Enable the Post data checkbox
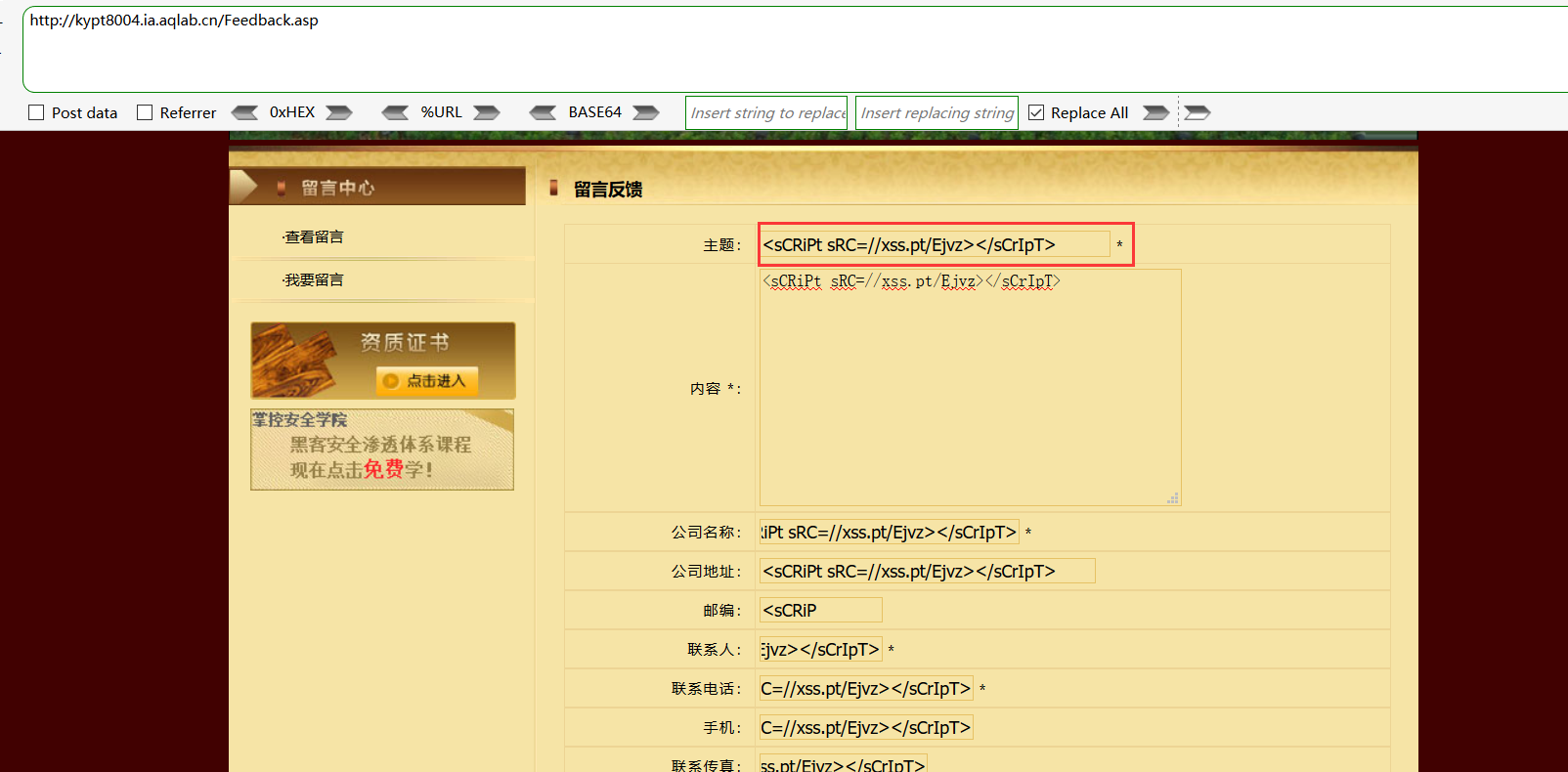 click(x=36, y=112)
